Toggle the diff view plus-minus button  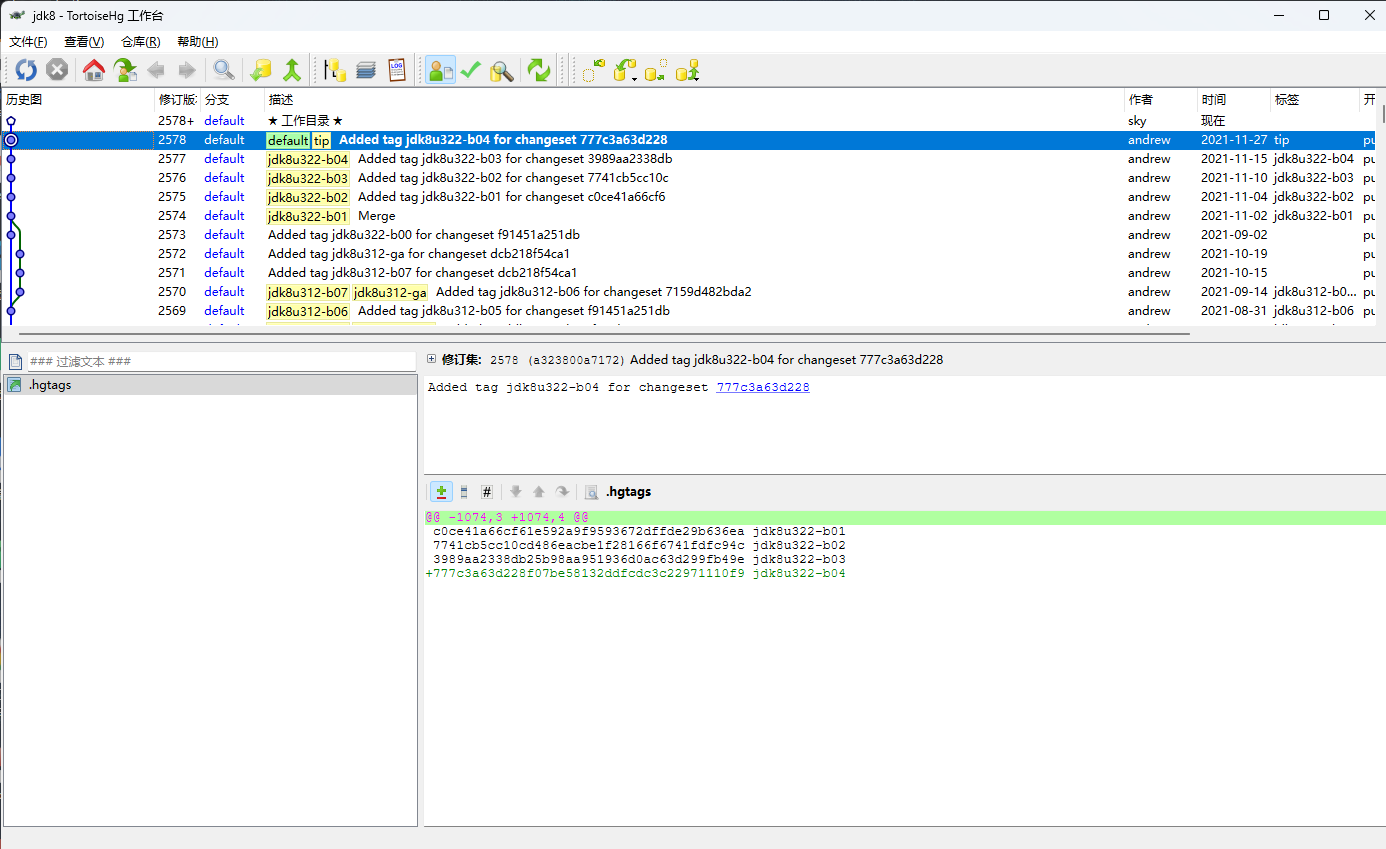pyautogui.click(x=441, y=492)
